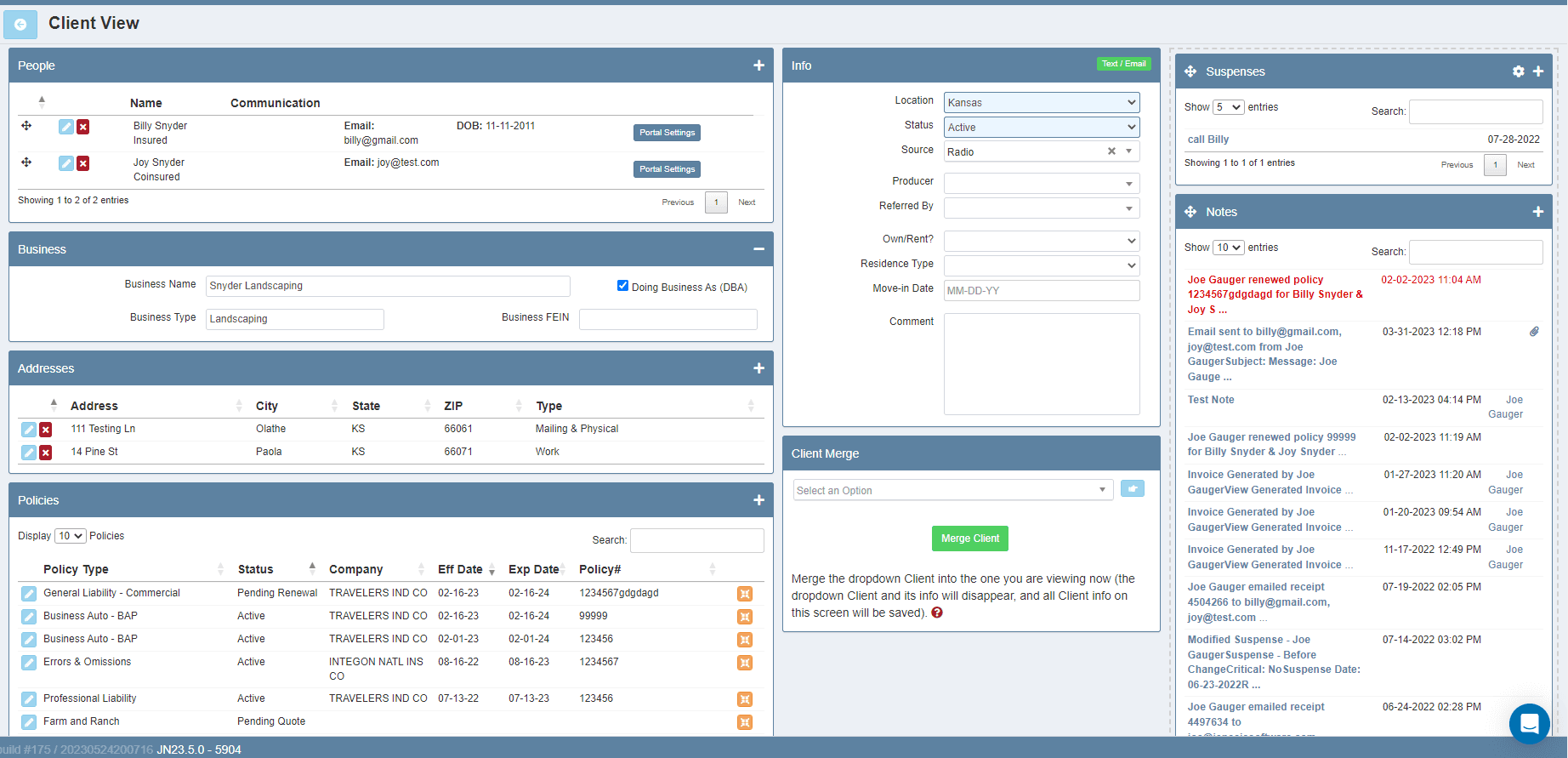Clear the Radio source selection
The height and width of the screenshot is (758, 1568).
pyautogui.click(x=1111, y=151)
